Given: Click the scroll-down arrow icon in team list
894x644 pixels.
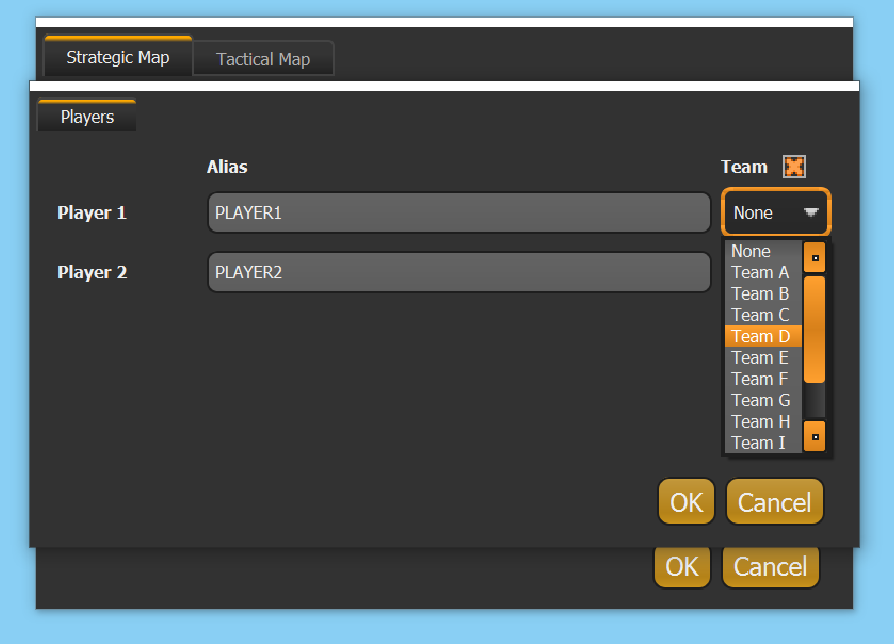Looking at the screenshot, I should [814, 436].
